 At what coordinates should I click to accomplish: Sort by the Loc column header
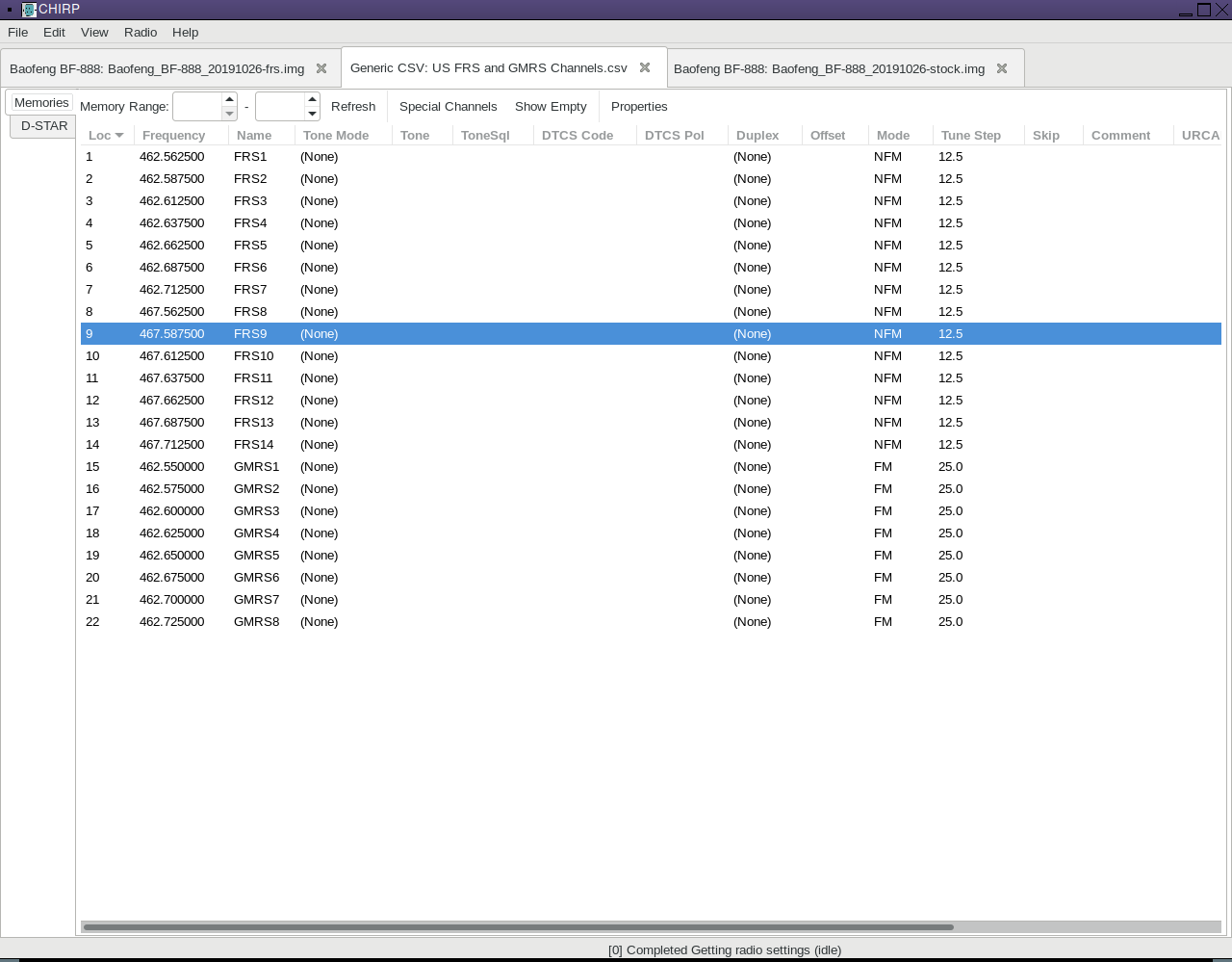coord(107,135)
